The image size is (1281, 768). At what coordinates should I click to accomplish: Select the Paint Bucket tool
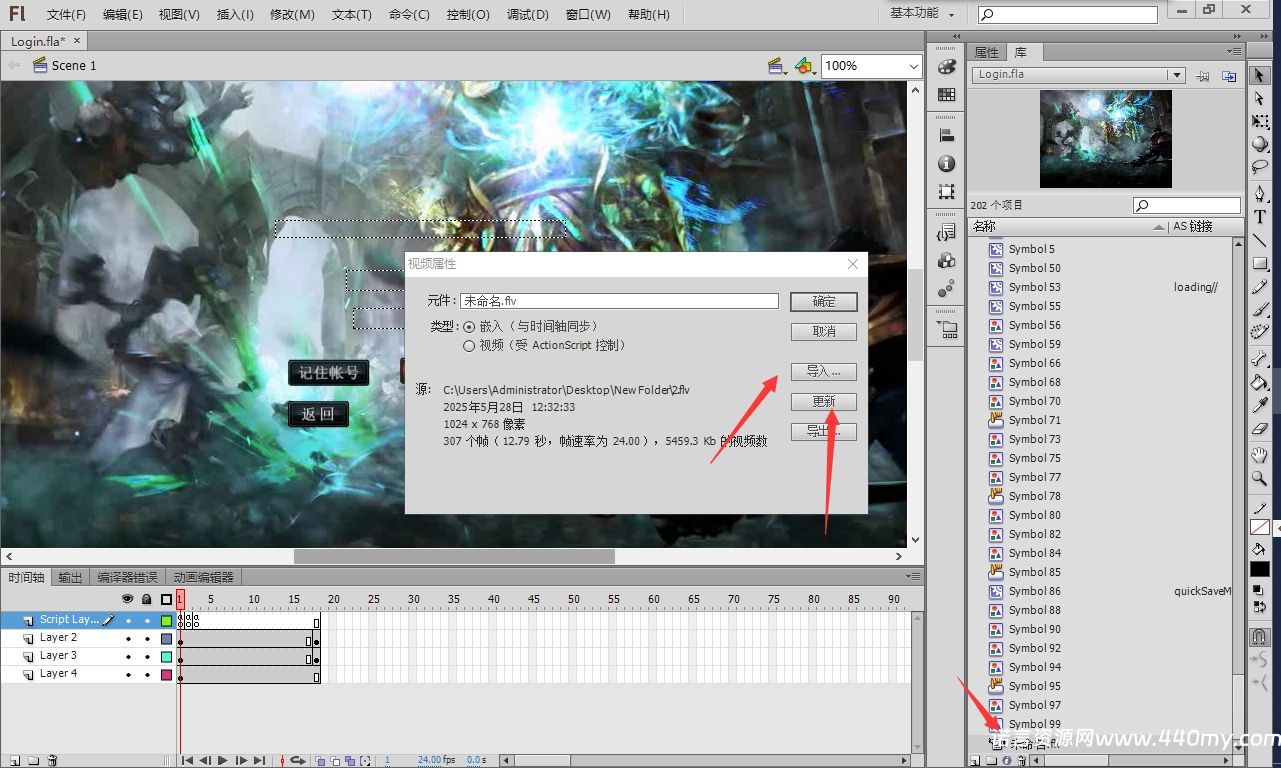[x=1259, y=382]
